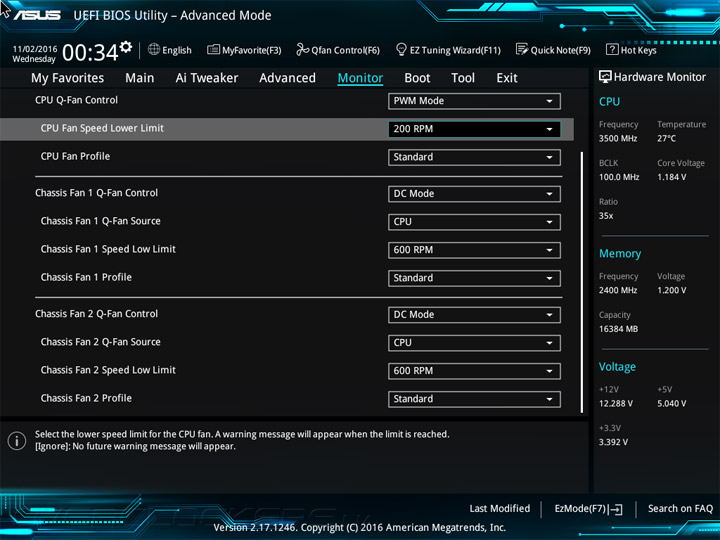
Task: Select the Monitor tab
Action: coord(360,78)
